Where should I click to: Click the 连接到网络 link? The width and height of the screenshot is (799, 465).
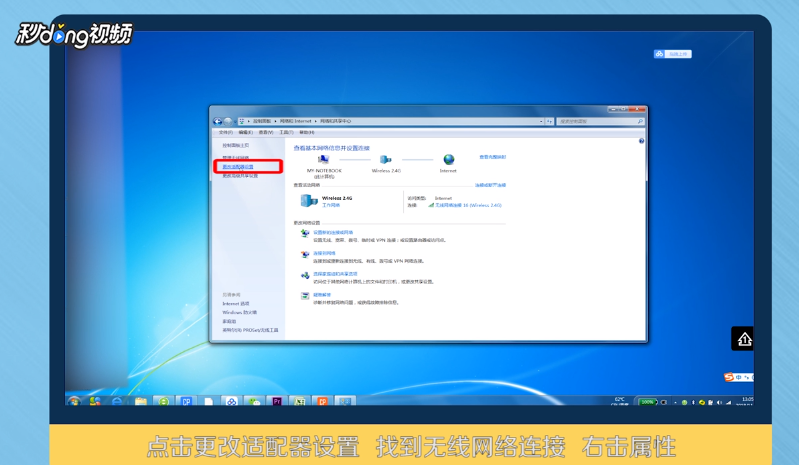tap(324, 254)
